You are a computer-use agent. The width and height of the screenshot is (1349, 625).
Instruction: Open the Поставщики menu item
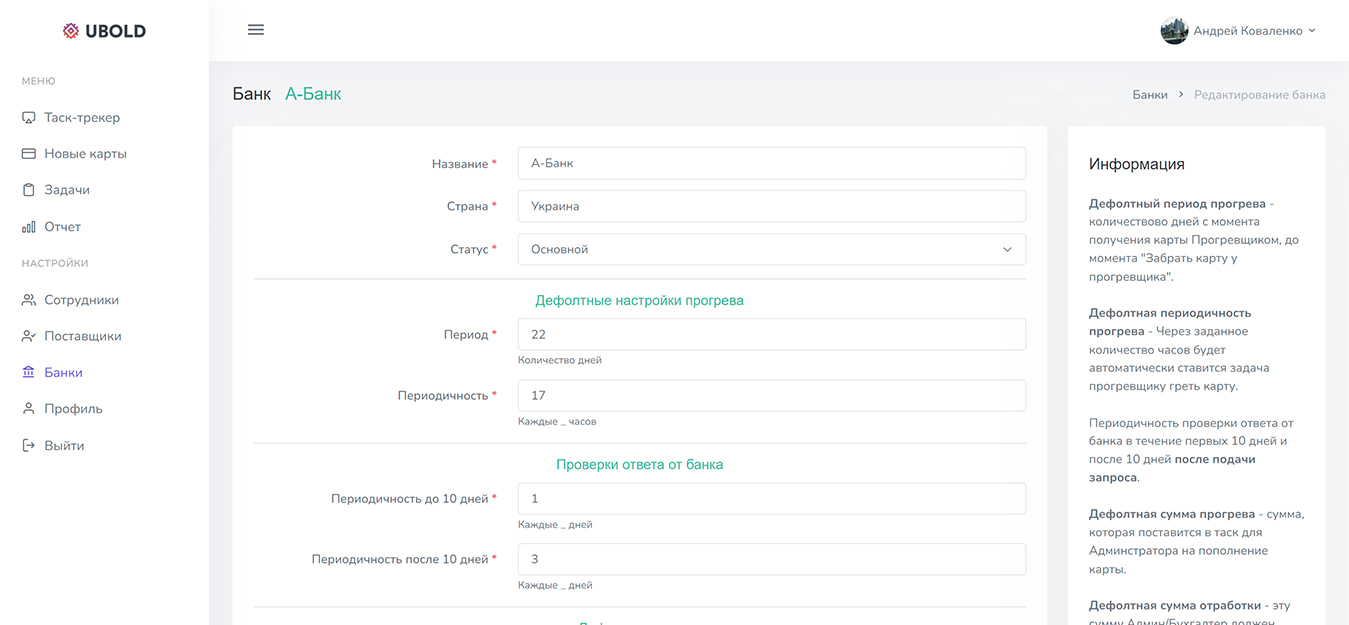click(x=82, y=336)
